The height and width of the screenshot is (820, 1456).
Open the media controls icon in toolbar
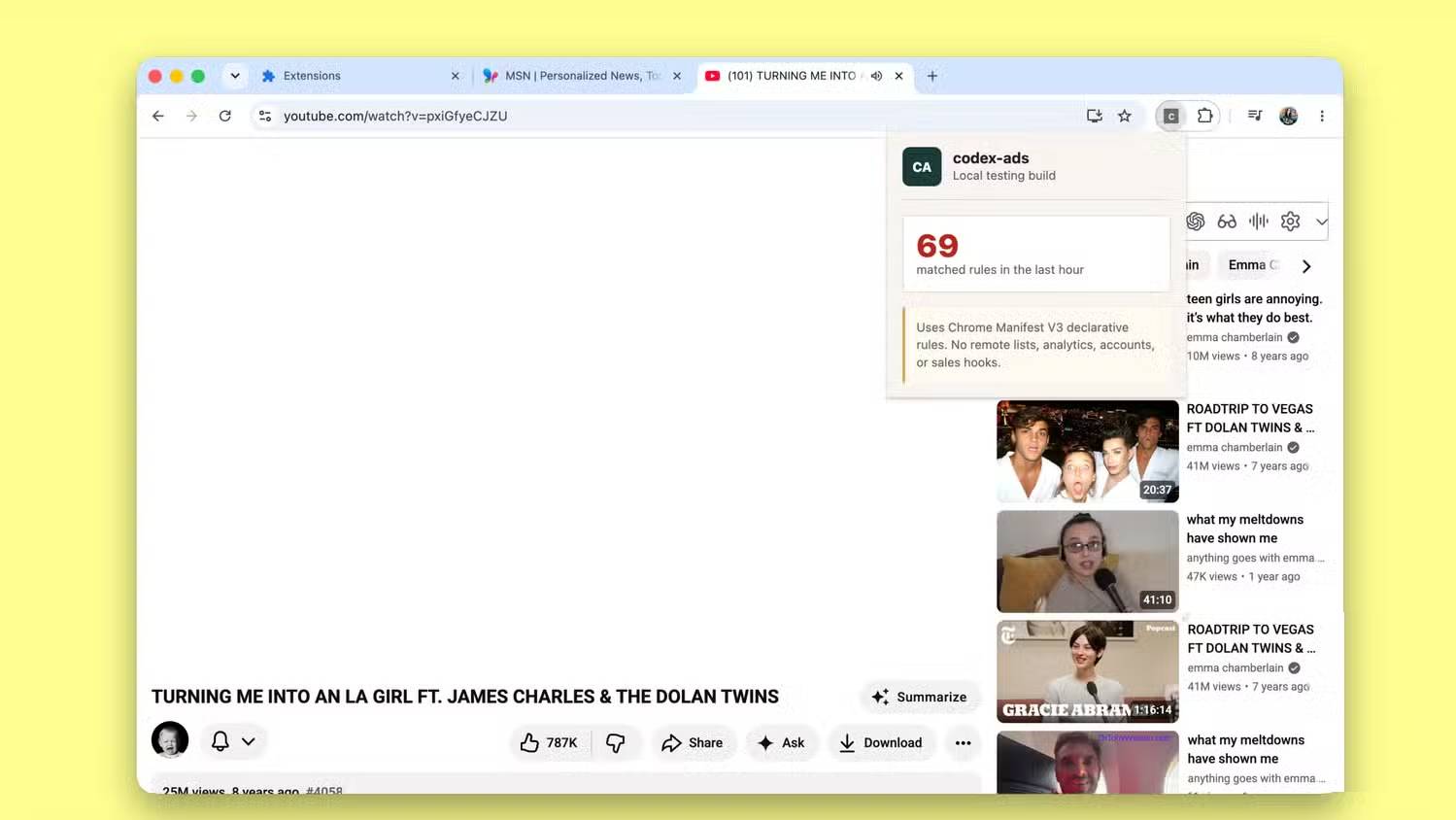pyautogui.click(x=1255, y=116)
